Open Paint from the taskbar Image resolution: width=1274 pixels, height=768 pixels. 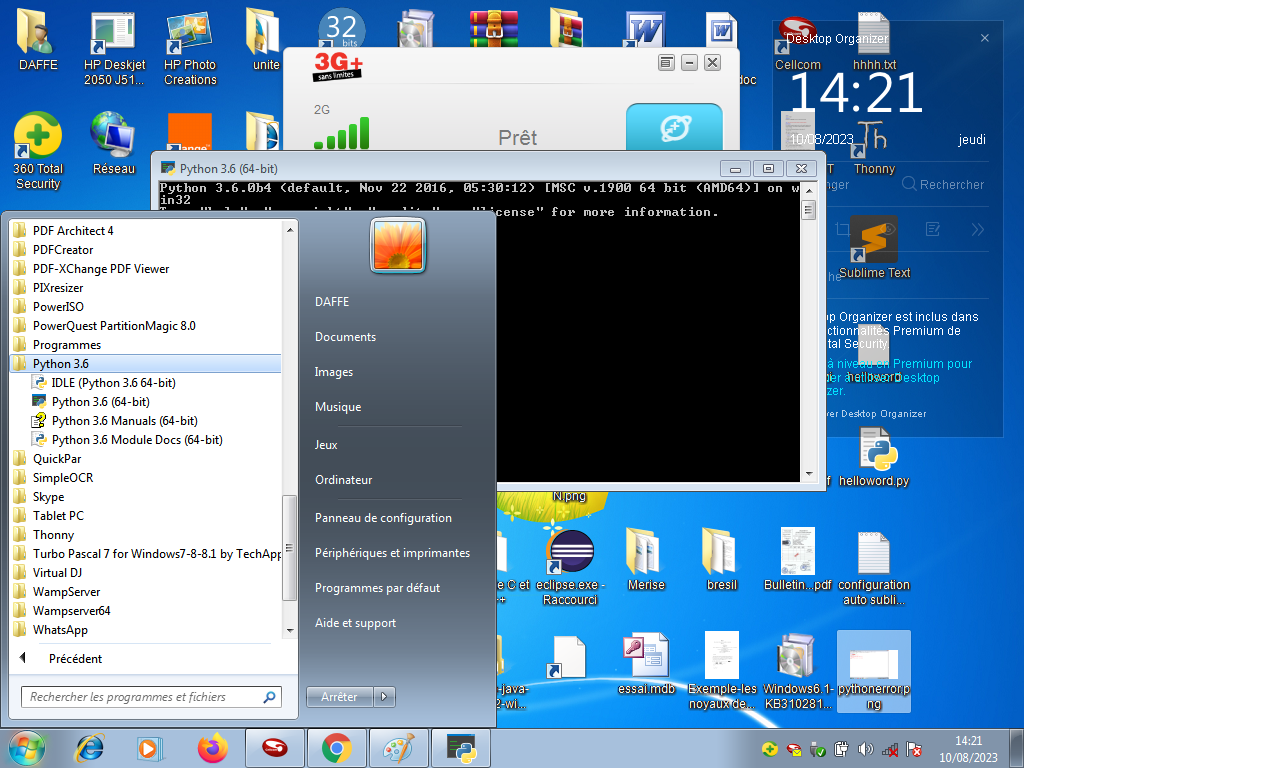398,748
